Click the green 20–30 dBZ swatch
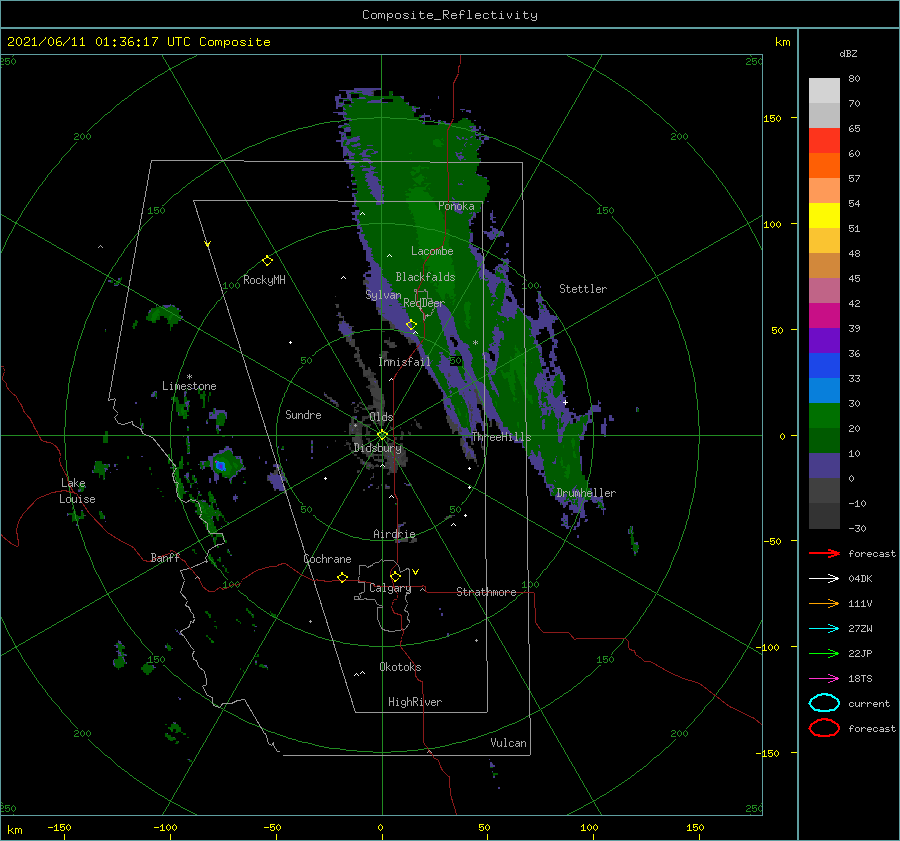The width and height of the screenshot is (900, 841). 824,416
